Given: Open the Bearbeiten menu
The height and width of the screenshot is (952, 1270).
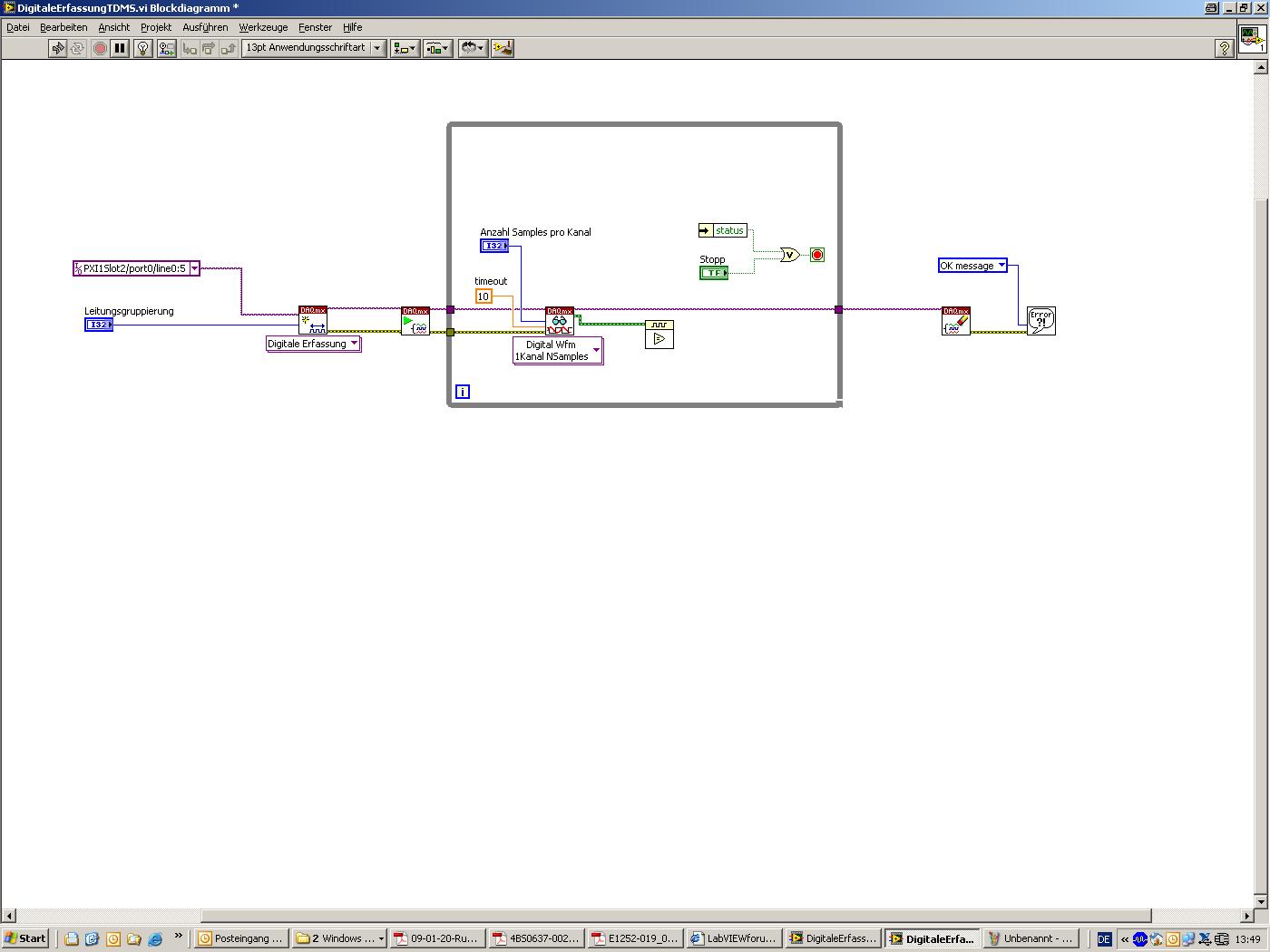Looking at the screenshot, I should pos(63,27).
